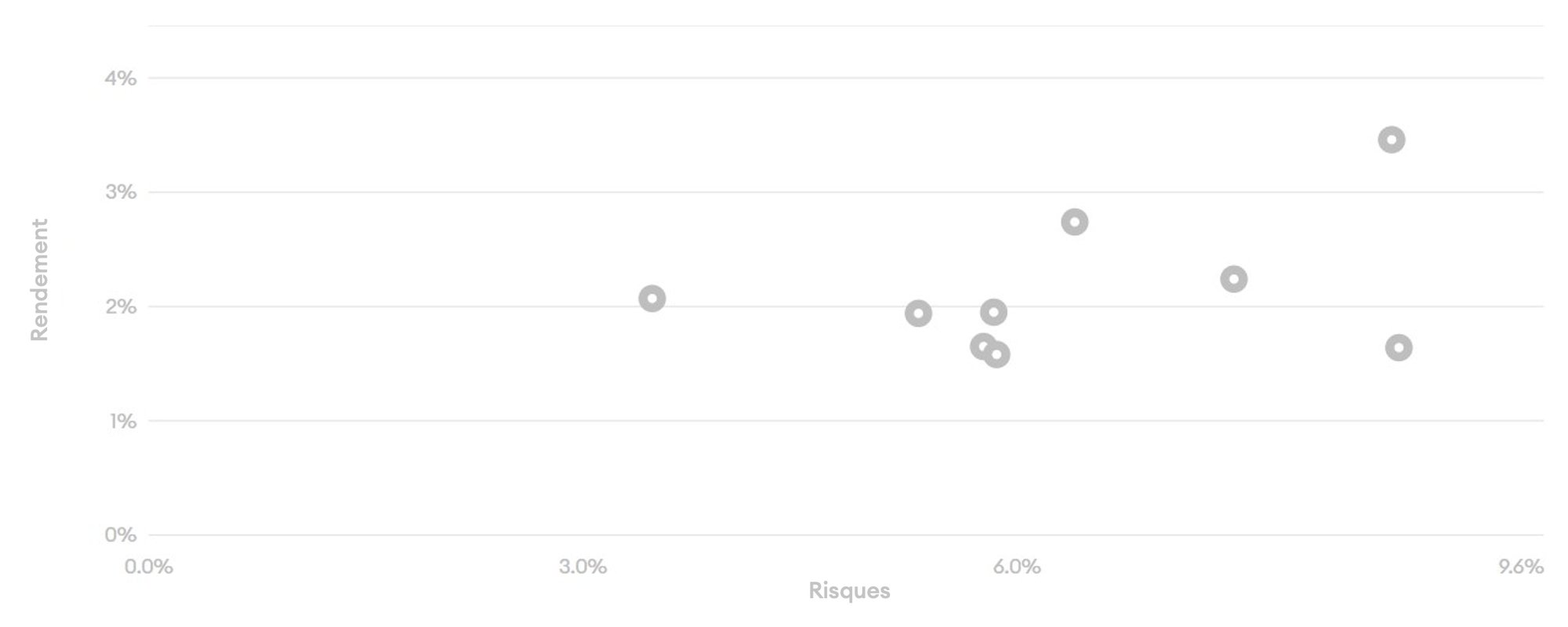The width and height of the screenshot is (1568, 627).
Task: Select the highest-risk point with 1.6% return
Action: click(1399, 348)
